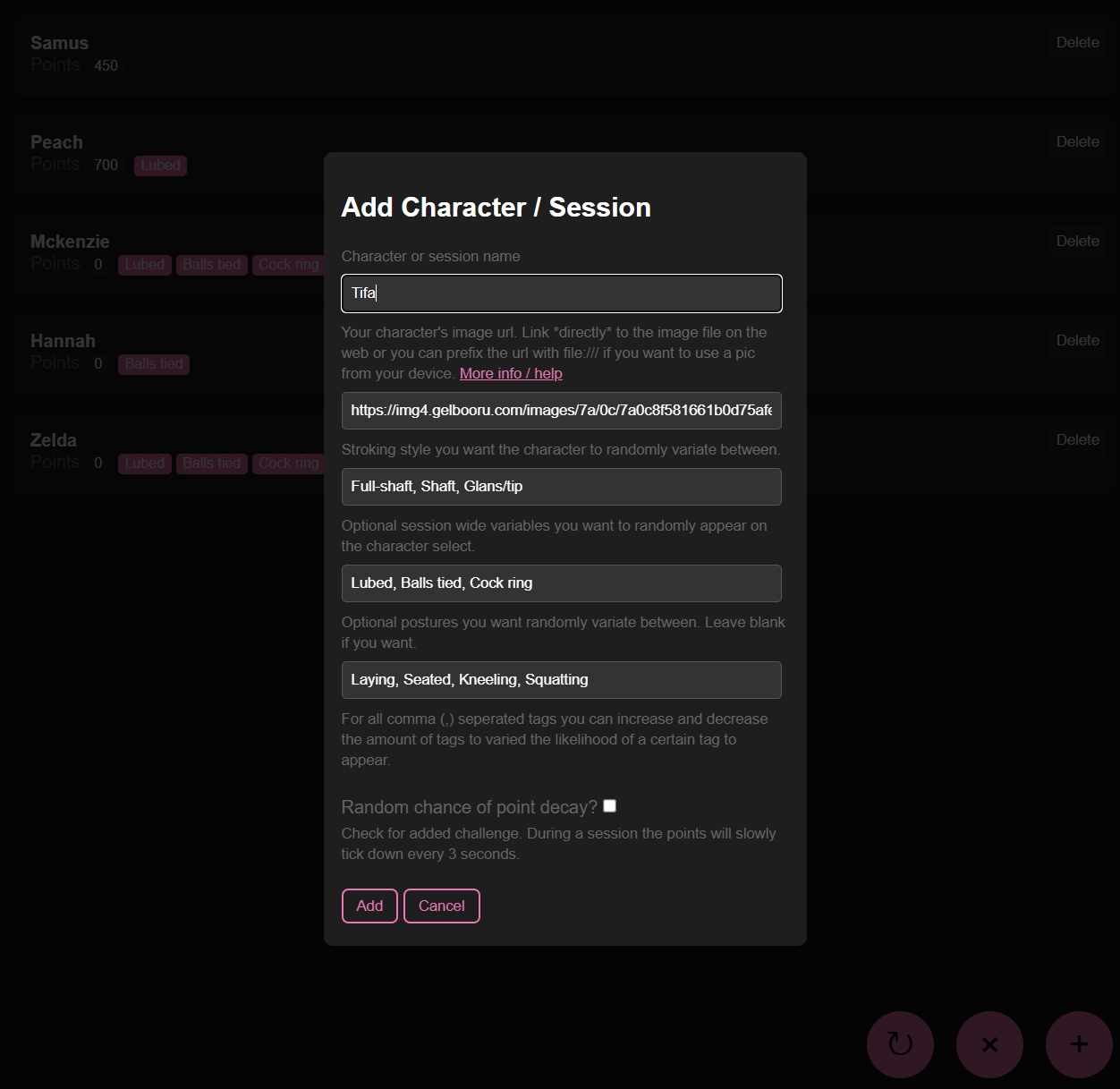Enable random chance of point decay checkbox

(610, 806)
